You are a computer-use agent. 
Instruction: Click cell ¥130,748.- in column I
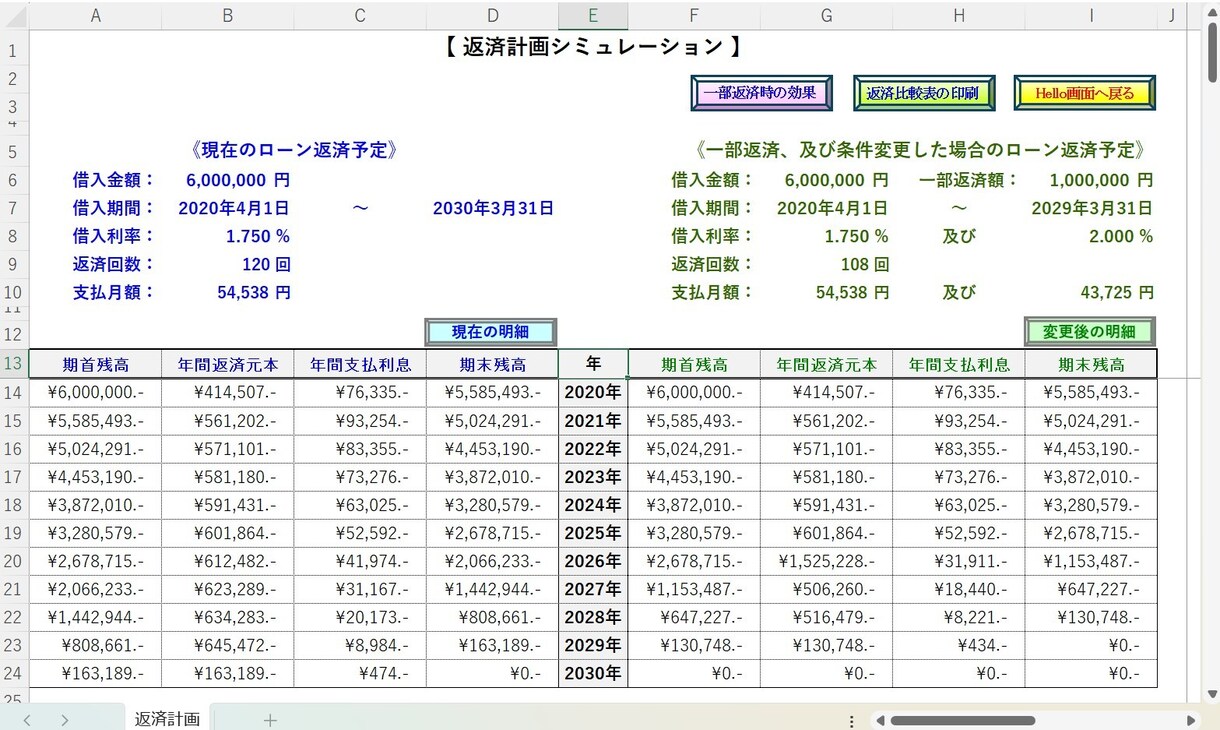click(x=1091, y=617)
